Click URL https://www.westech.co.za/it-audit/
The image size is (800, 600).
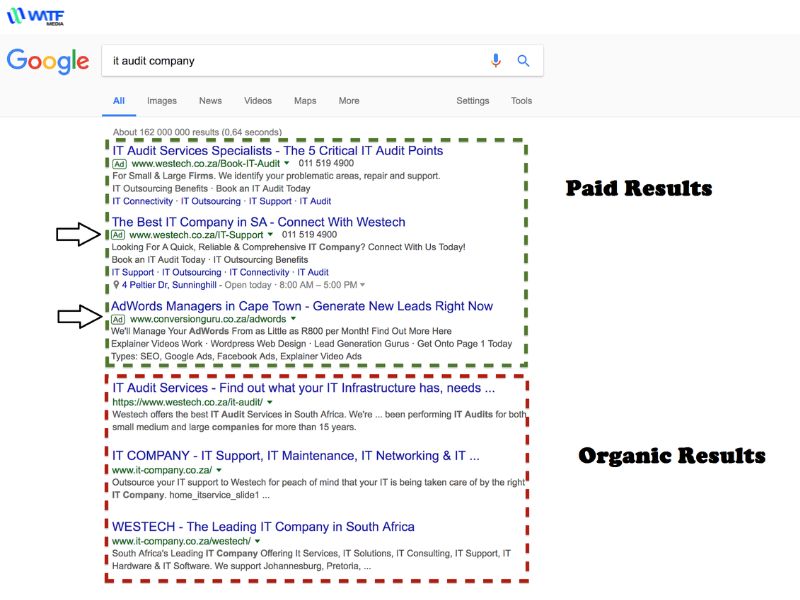point(188,402)
